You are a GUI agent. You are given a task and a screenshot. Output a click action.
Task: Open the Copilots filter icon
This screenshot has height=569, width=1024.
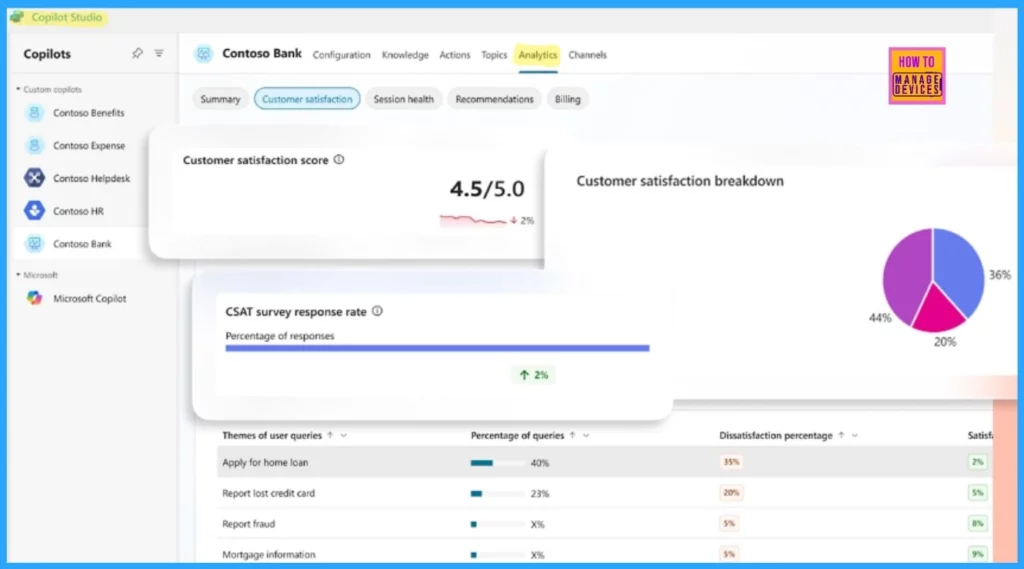tap(159, 54)
